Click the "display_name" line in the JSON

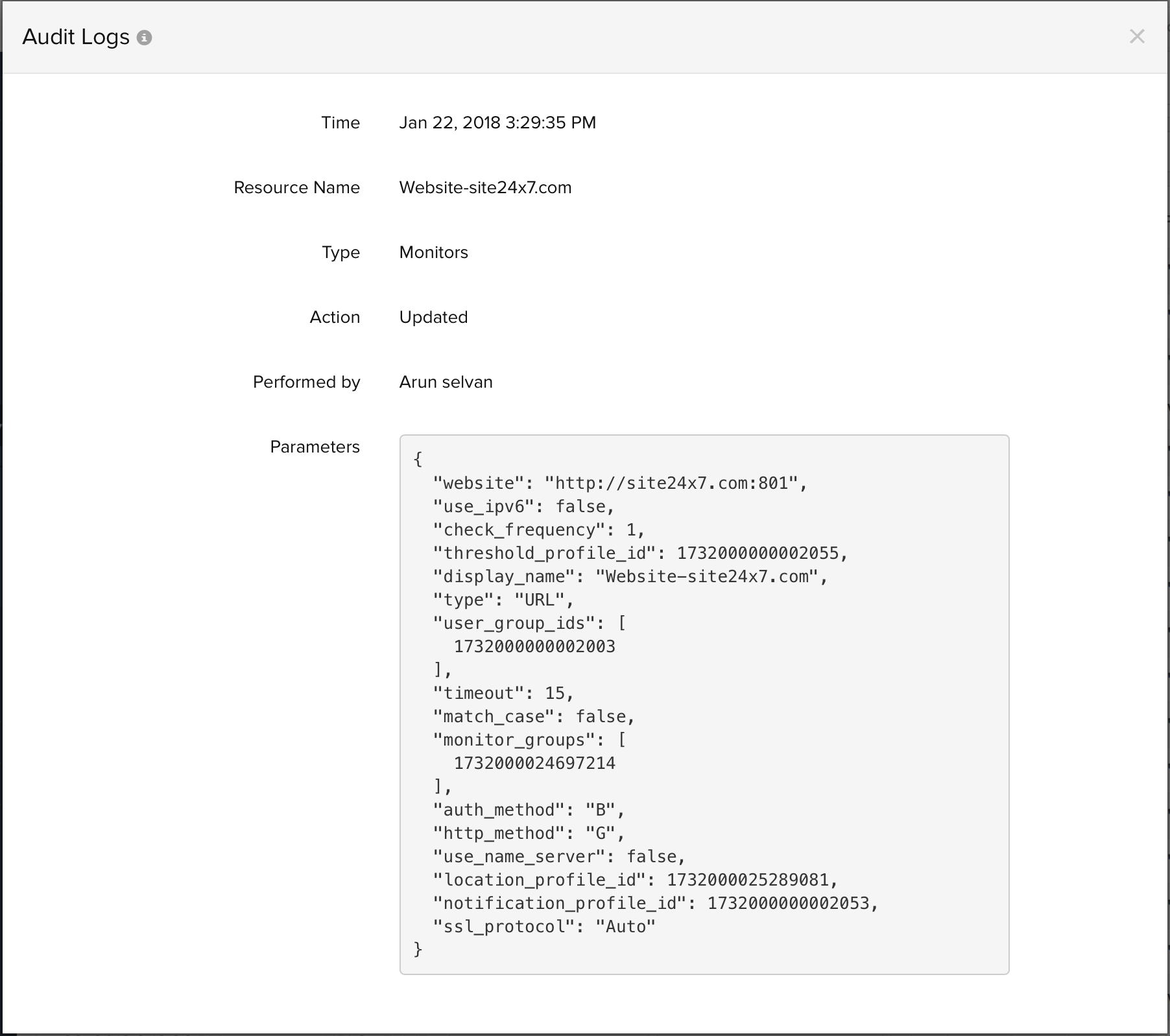pos(630,576)
